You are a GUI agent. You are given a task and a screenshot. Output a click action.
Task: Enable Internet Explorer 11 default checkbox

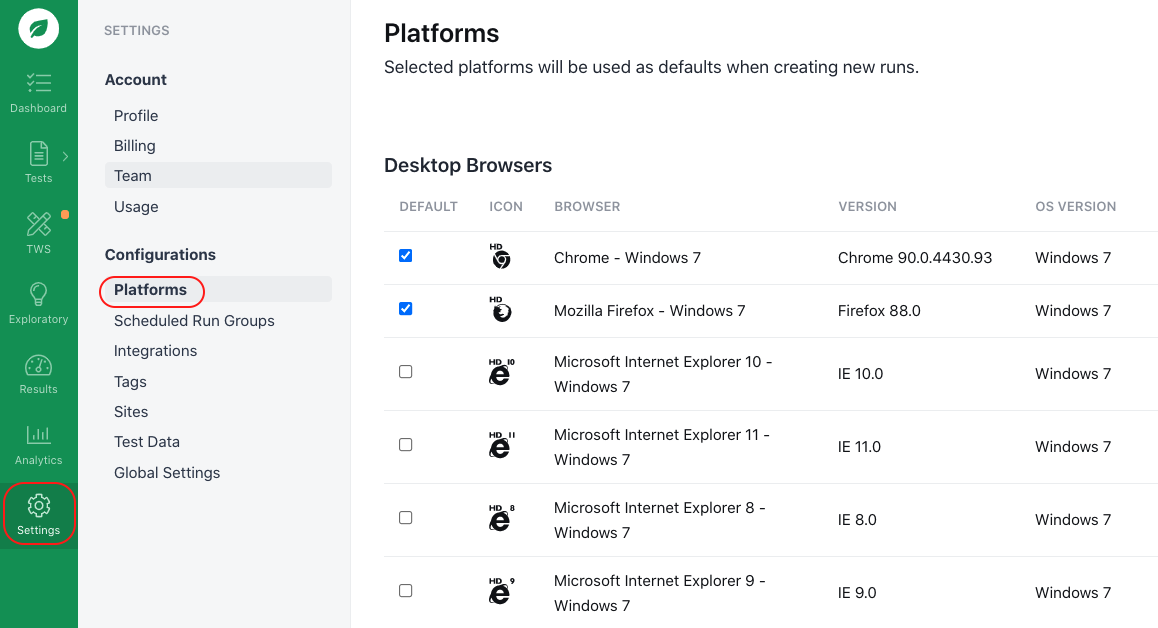coord(405,445)
